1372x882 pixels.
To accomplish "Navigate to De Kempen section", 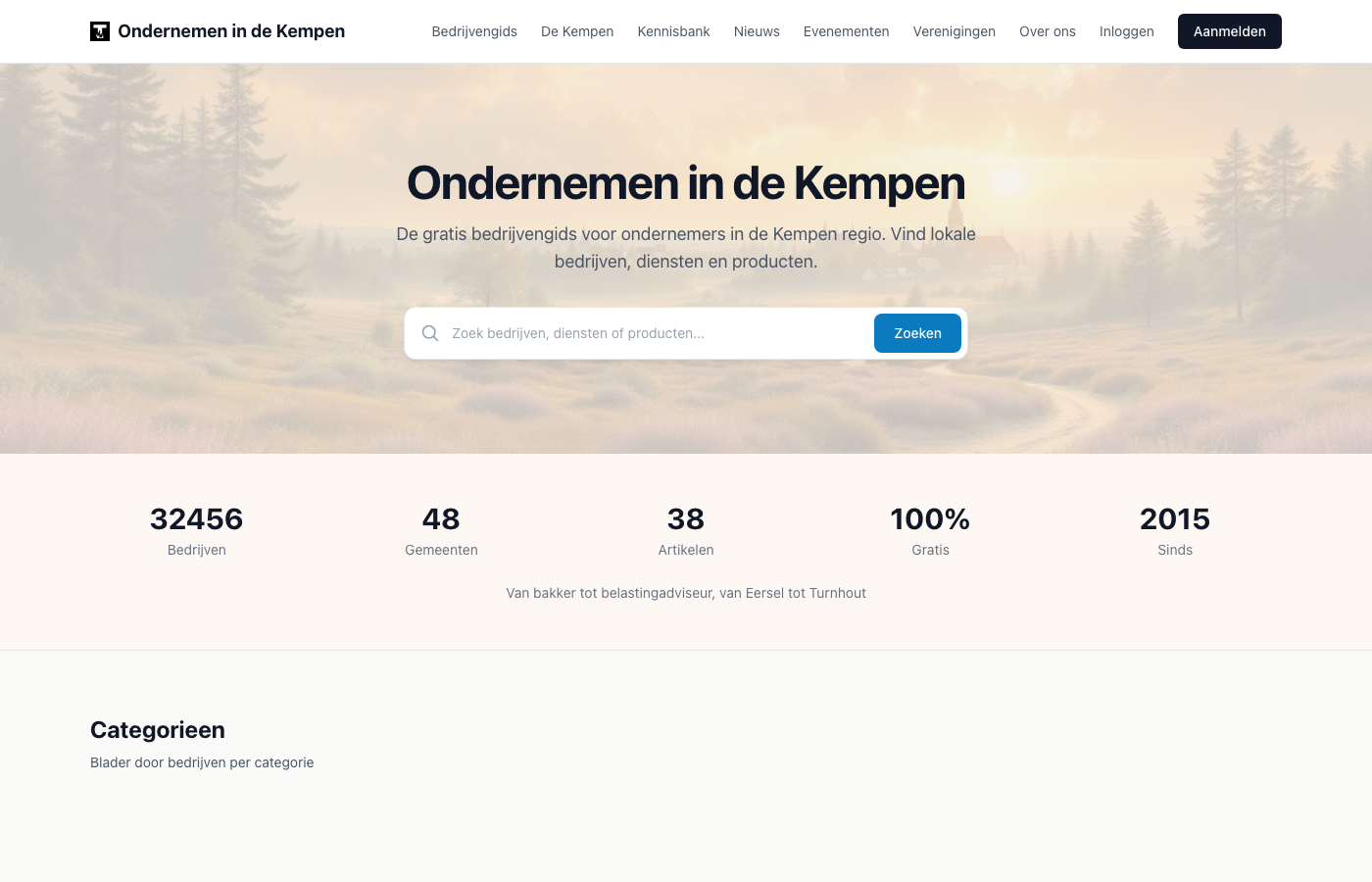I will pos(577,31).
